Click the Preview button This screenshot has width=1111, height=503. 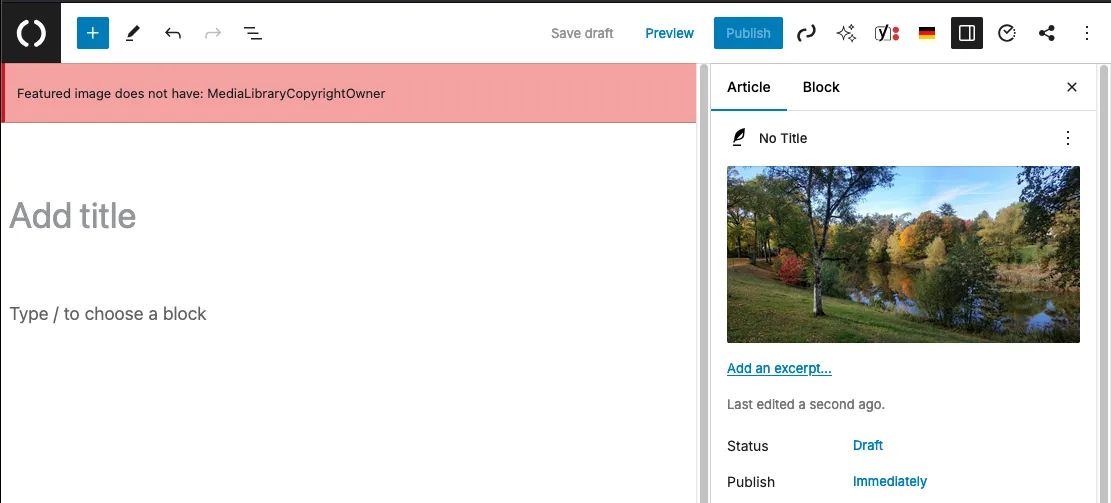[x=670, y=33]
